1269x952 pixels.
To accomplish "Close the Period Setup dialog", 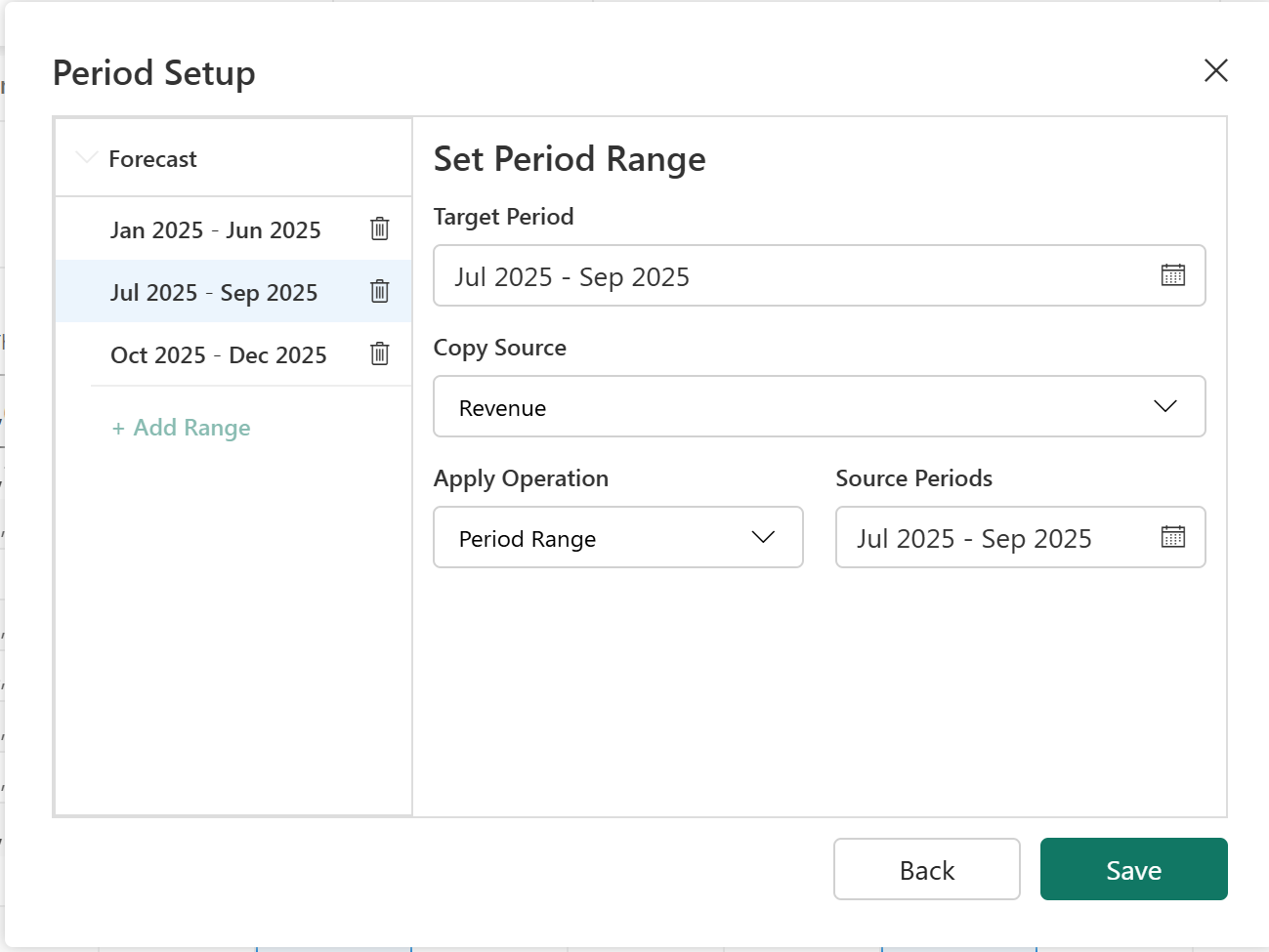I will click(1215, 70).
